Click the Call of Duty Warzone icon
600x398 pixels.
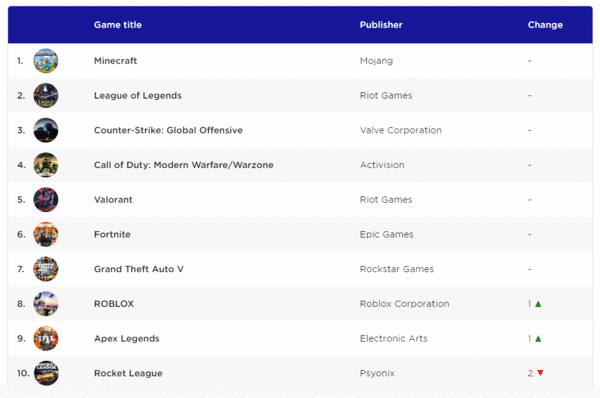[x=46, y=165]
